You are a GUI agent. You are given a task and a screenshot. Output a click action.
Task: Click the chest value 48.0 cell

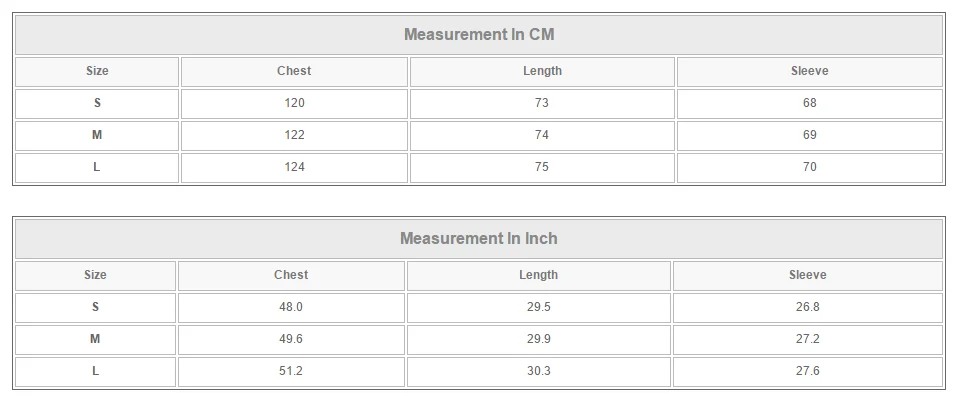[x=291, y=308]
